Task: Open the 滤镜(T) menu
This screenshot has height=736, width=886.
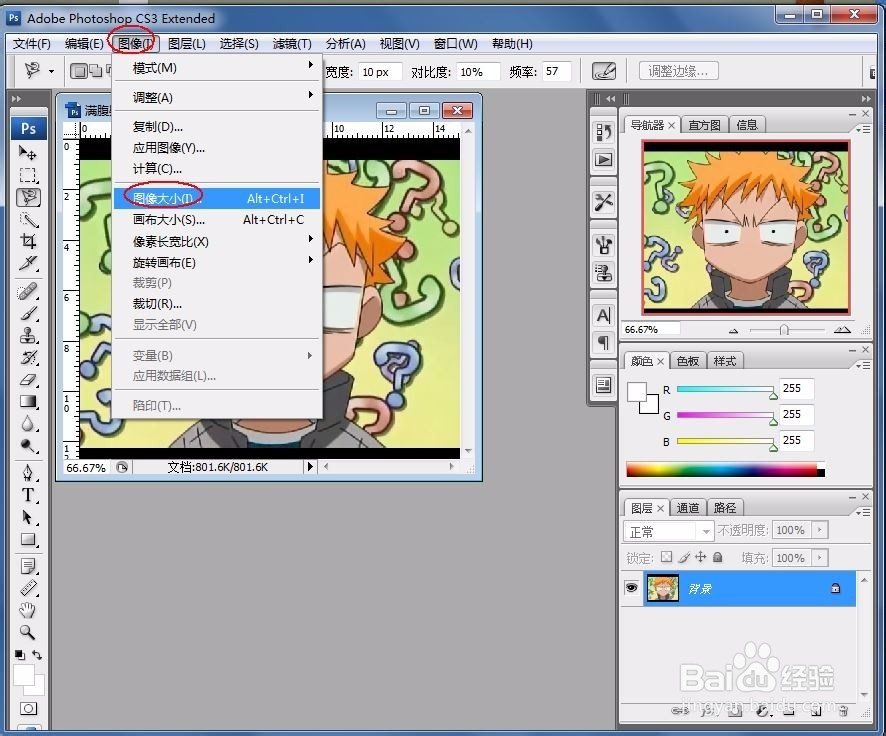Action: [292, 43]
